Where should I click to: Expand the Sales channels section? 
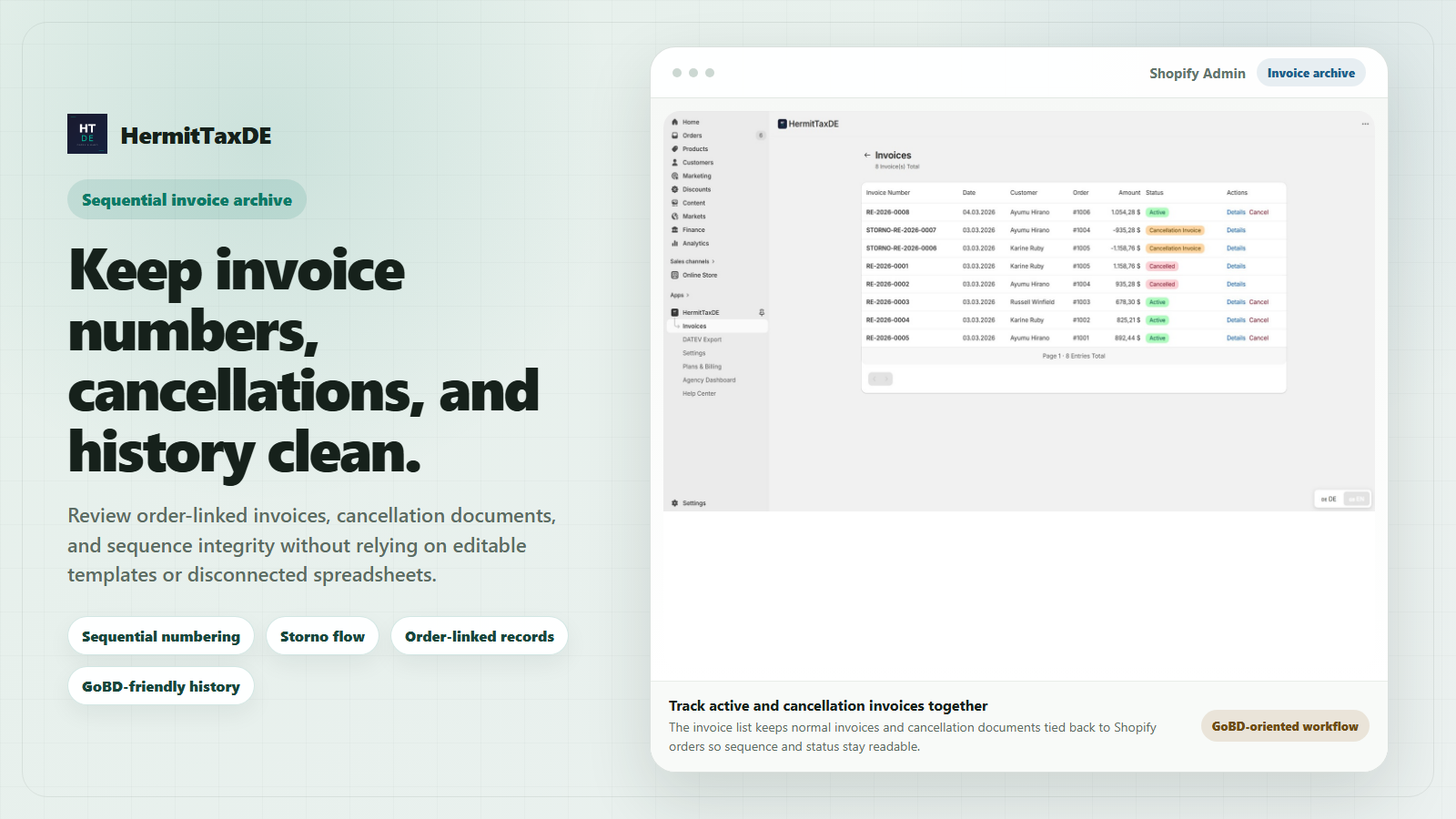[x=692, y=261]
